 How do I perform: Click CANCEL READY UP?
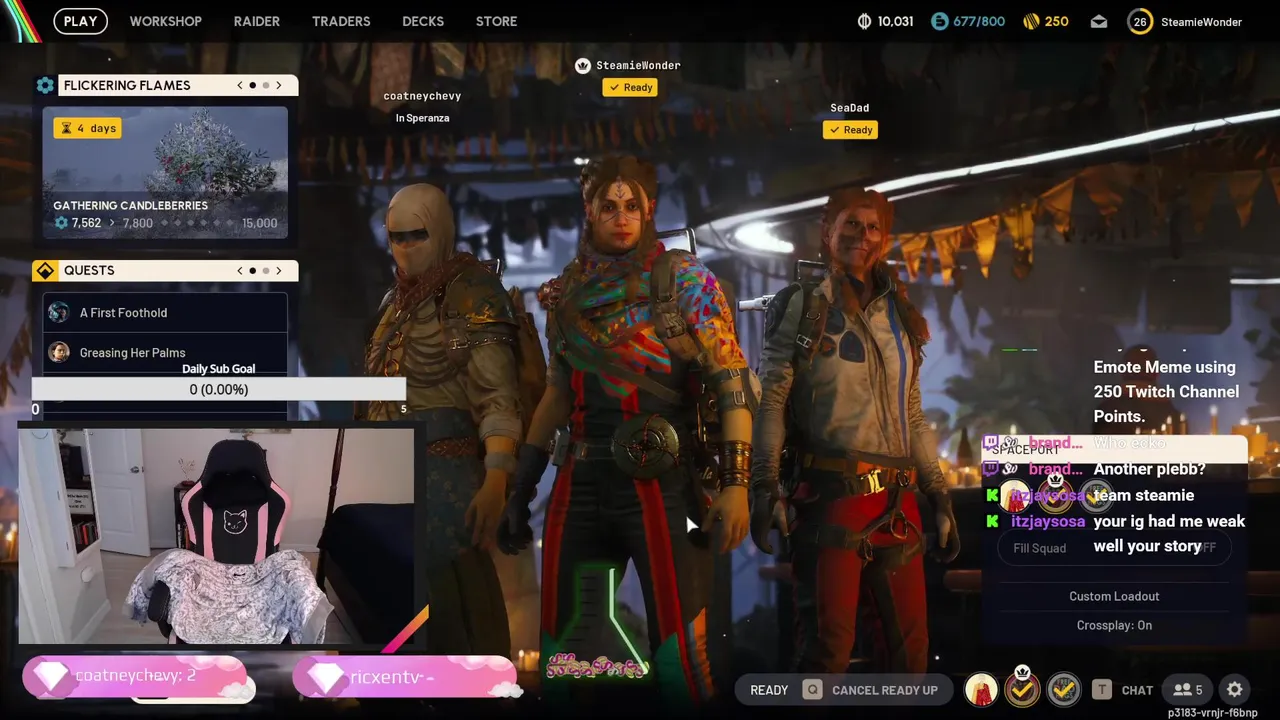click(885, 690)
